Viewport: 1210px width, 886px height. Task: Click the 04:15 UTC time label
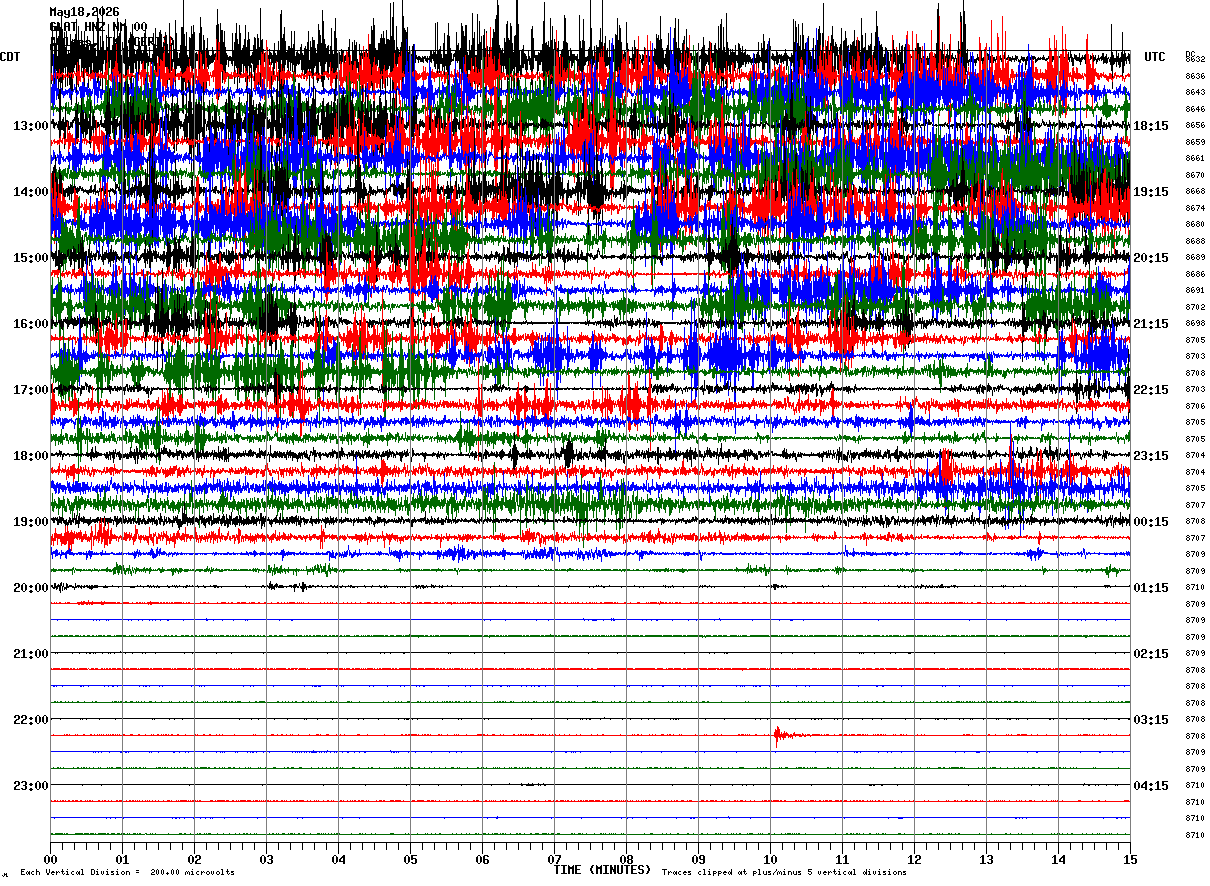click(x=1151, y=786)
